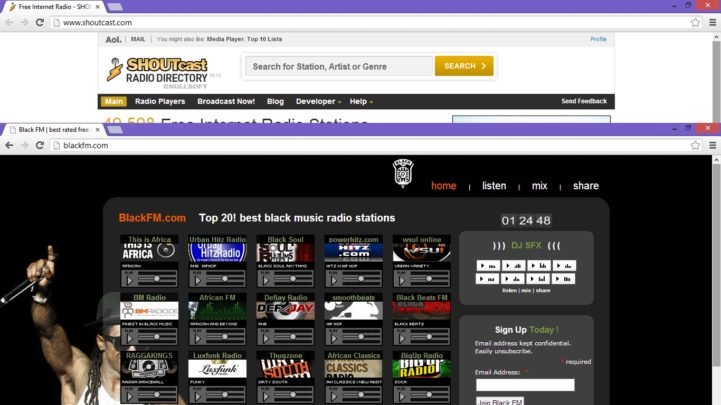Adjust the This is Africa volume slider

coord(157,279)
